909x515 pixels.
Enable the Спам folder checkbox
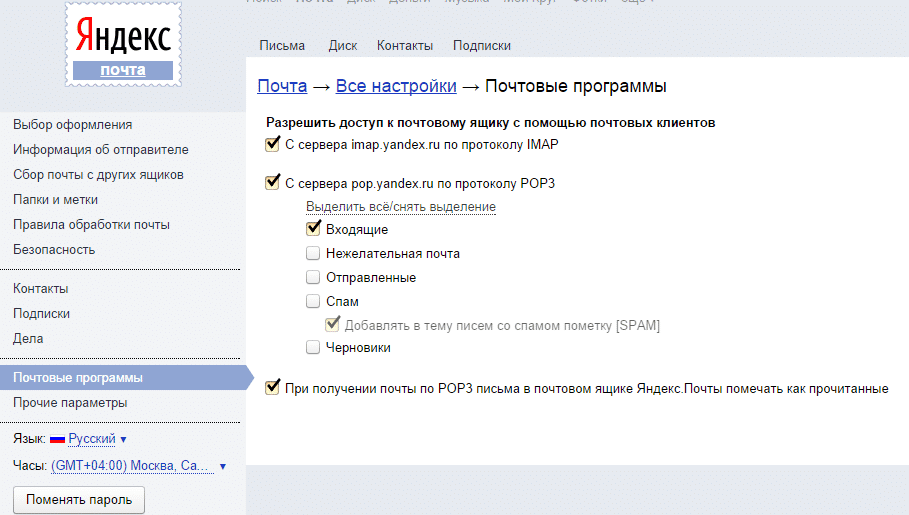[x=313, y=301]
